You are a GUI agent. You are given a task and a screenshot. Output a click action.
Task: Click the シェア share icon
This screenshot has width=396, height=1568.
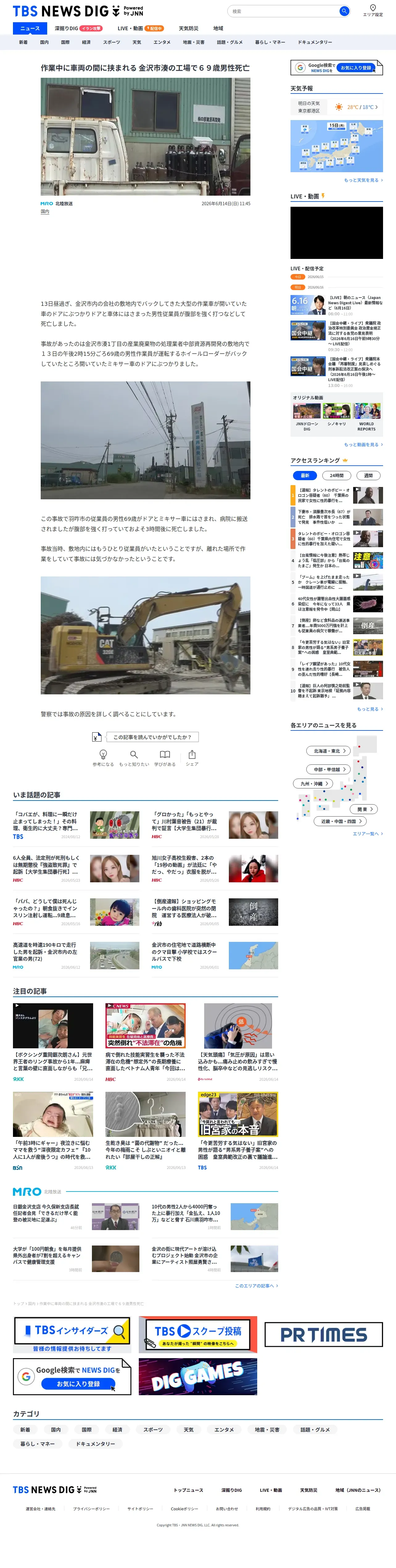coord(192,754)
